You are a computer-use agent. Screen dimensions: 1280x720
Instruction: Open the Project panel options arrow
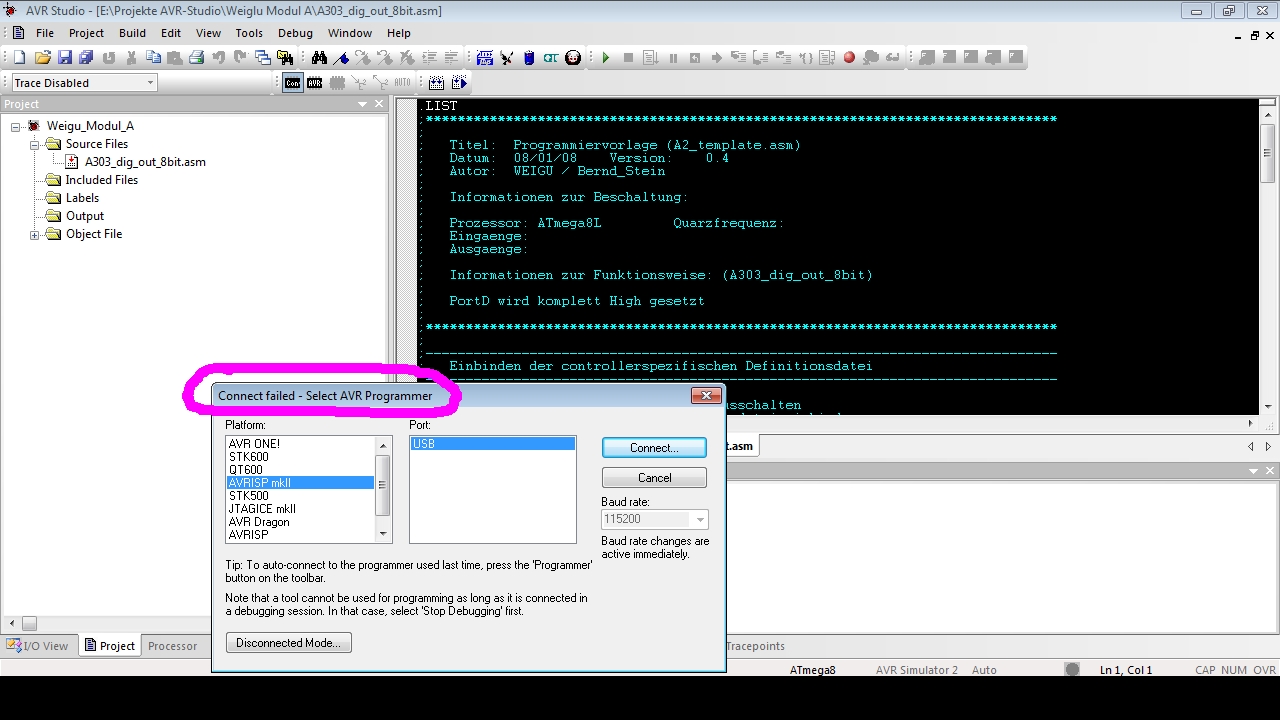pos(363,104)
